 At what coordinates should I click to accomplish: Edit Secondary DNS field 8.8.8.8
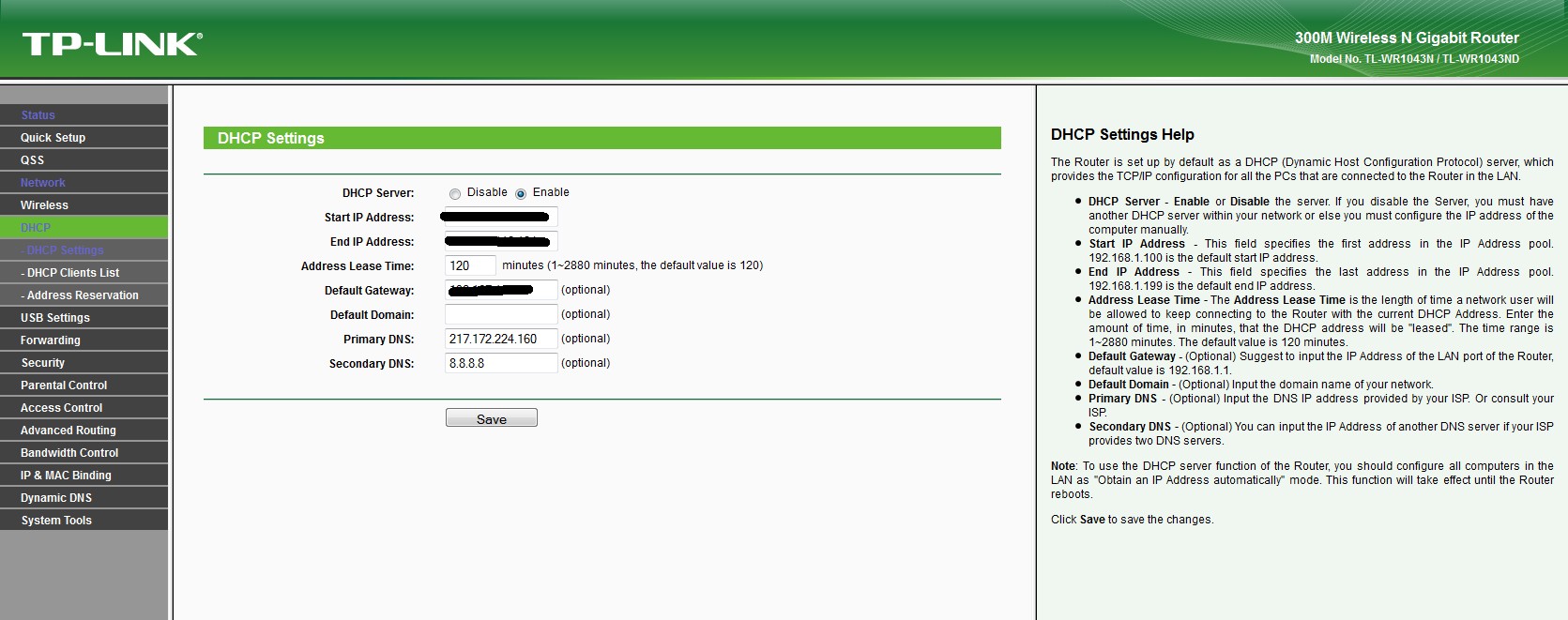[x=501, y=364]
